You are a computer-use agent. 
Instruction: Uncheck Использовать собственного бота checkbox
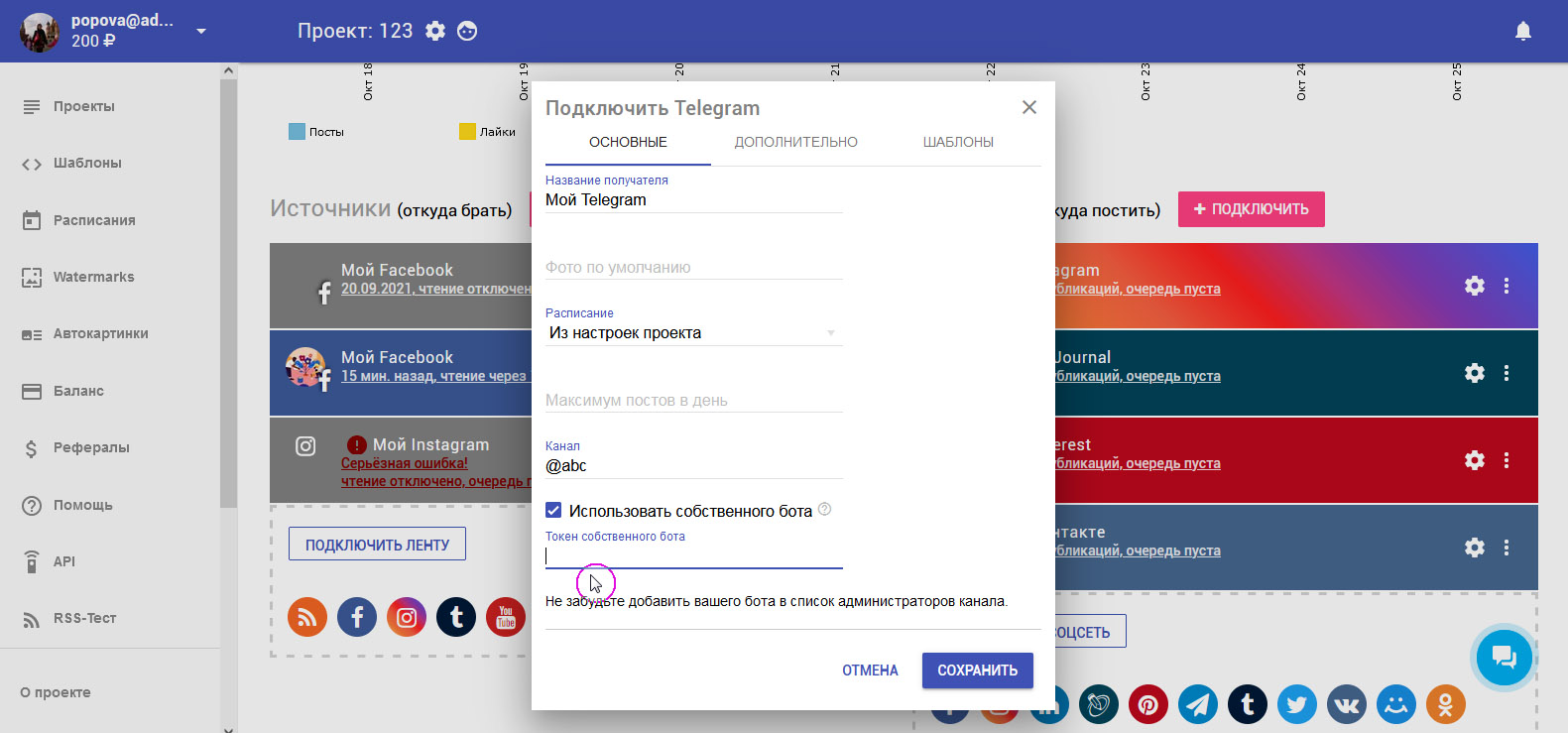[x=553, y=511]
